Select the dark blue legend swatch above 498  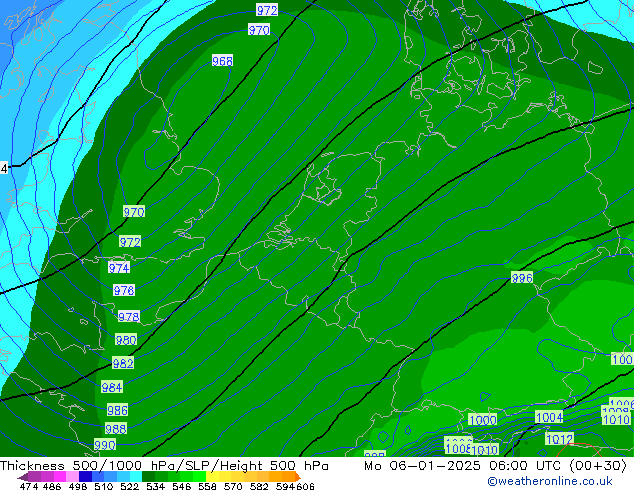(x=85, y=477)
